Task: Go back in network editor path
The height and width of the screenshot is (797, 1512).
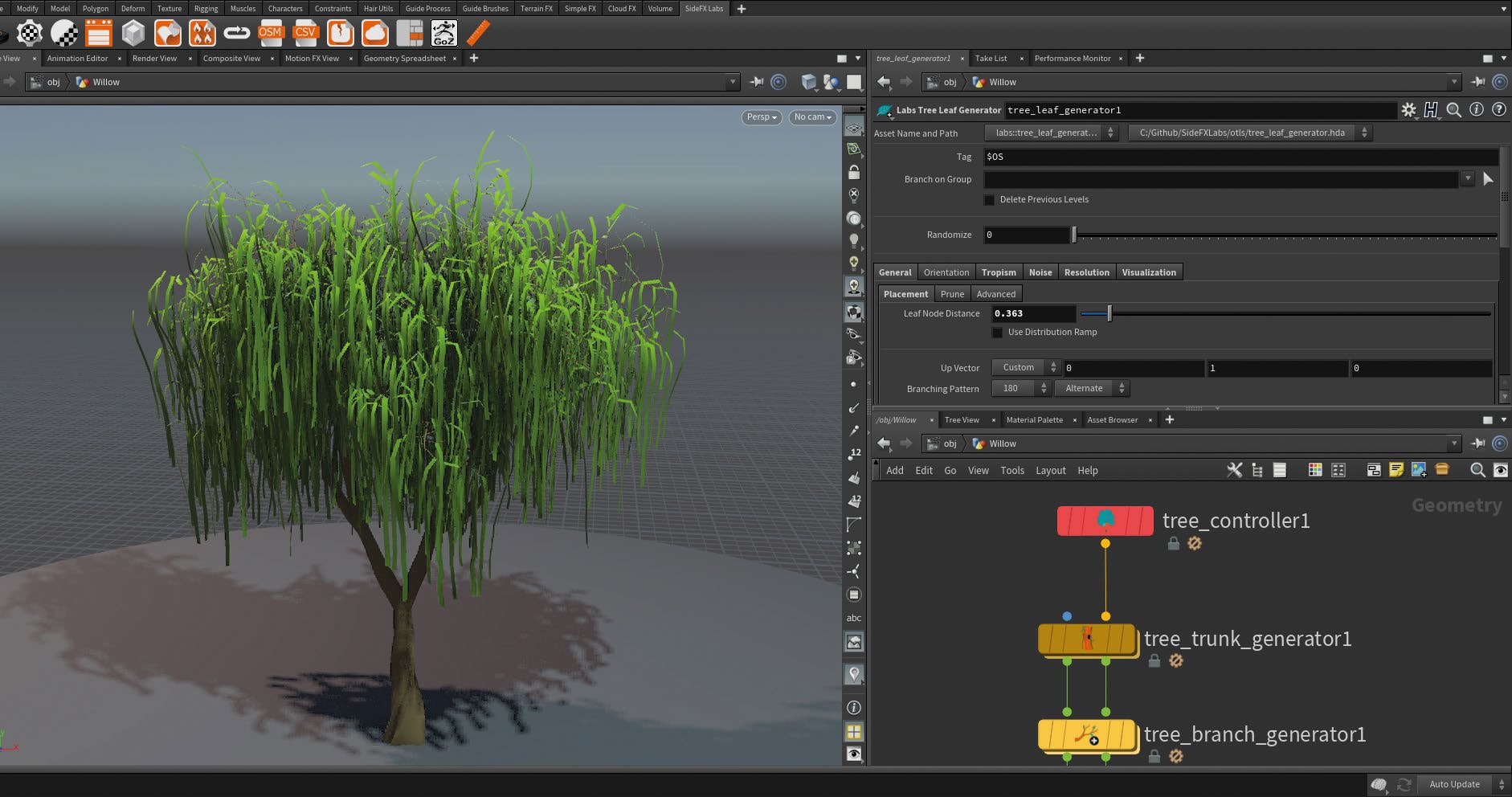Action: [884, 443]
